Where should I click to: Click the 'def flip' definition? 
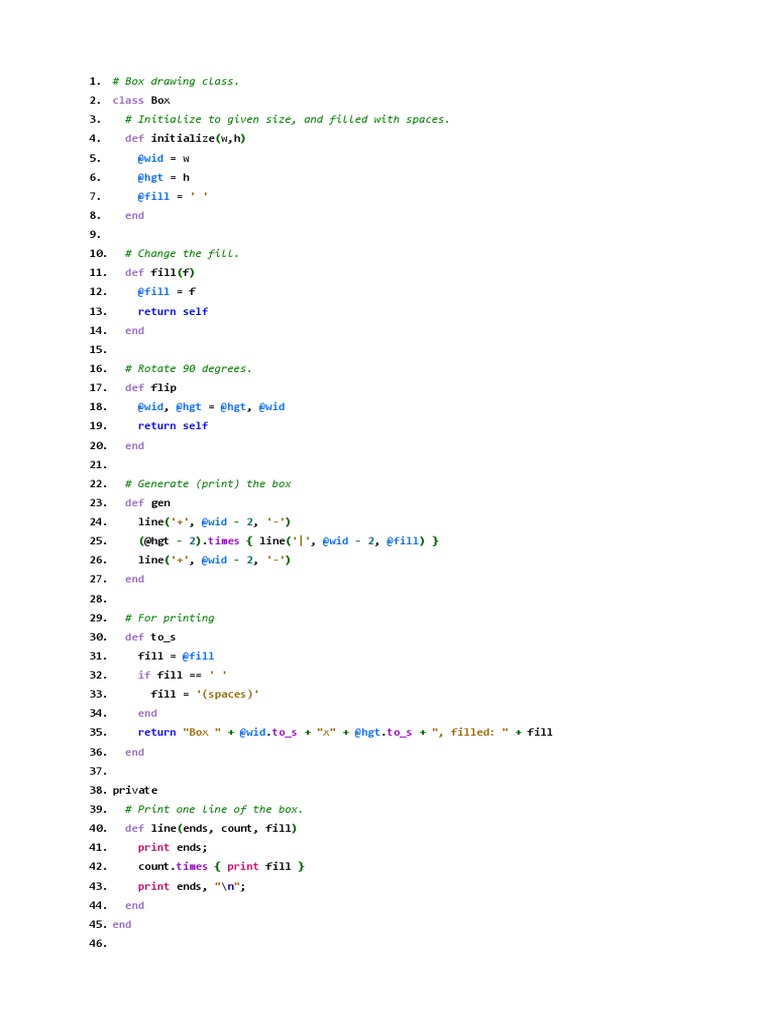pos(151,387)
